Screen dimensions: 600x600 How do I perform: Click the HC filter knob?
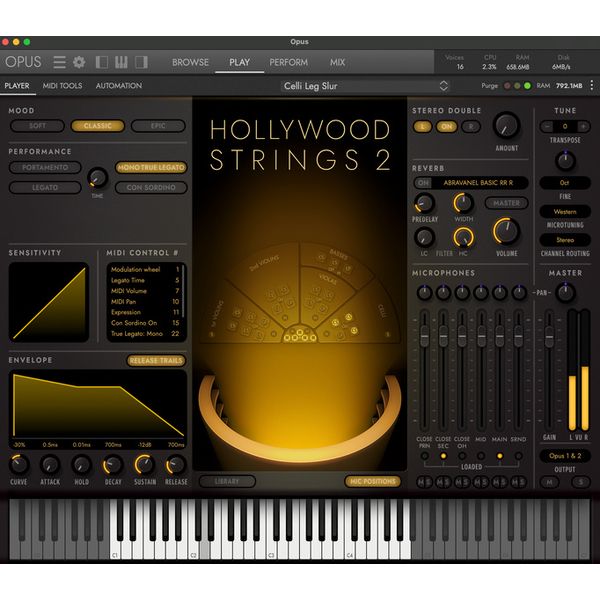click(x=463, y=237)
